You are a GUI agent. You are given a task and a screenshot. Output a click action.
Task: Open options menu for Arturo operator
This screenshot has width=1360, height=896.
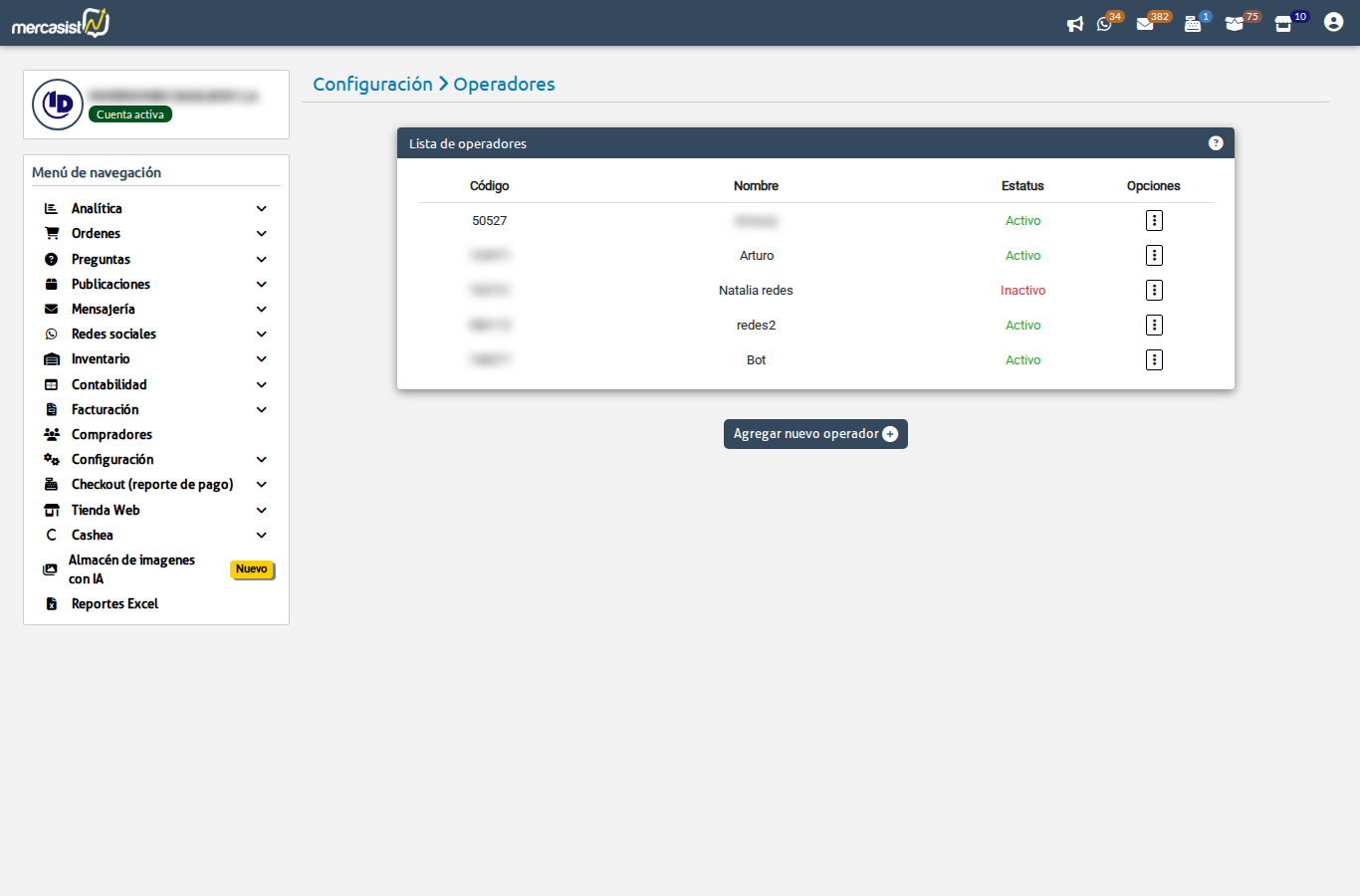coord(1154,256)
